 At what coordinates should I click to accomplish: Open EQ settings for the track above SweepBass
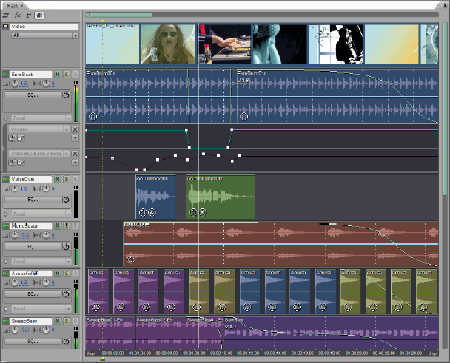[x=32, y=294]
